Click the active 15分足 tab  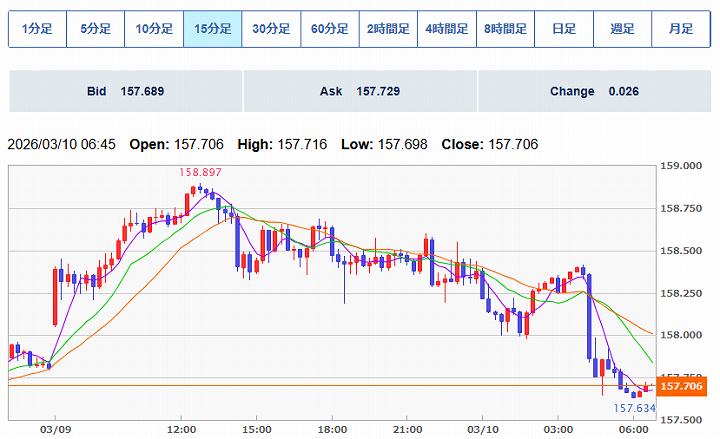tap(212, 29)
